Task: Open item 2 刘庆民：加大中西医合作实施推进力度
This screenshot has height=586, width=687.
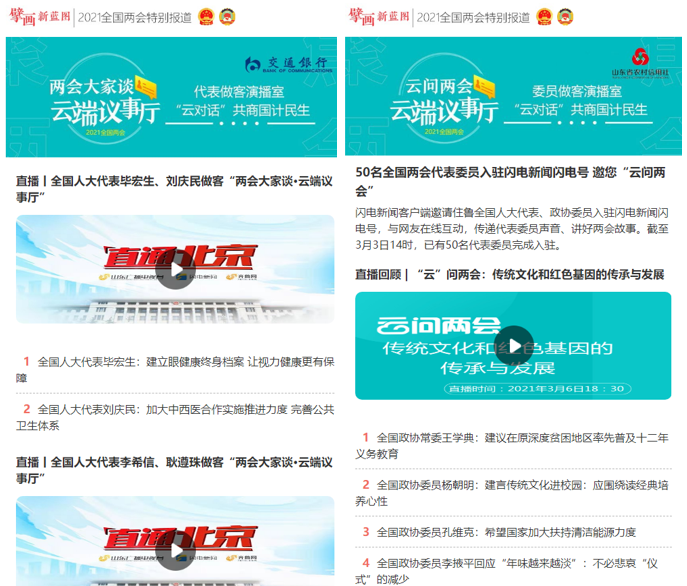Action: pyautogui.click(x=175, y=417)
